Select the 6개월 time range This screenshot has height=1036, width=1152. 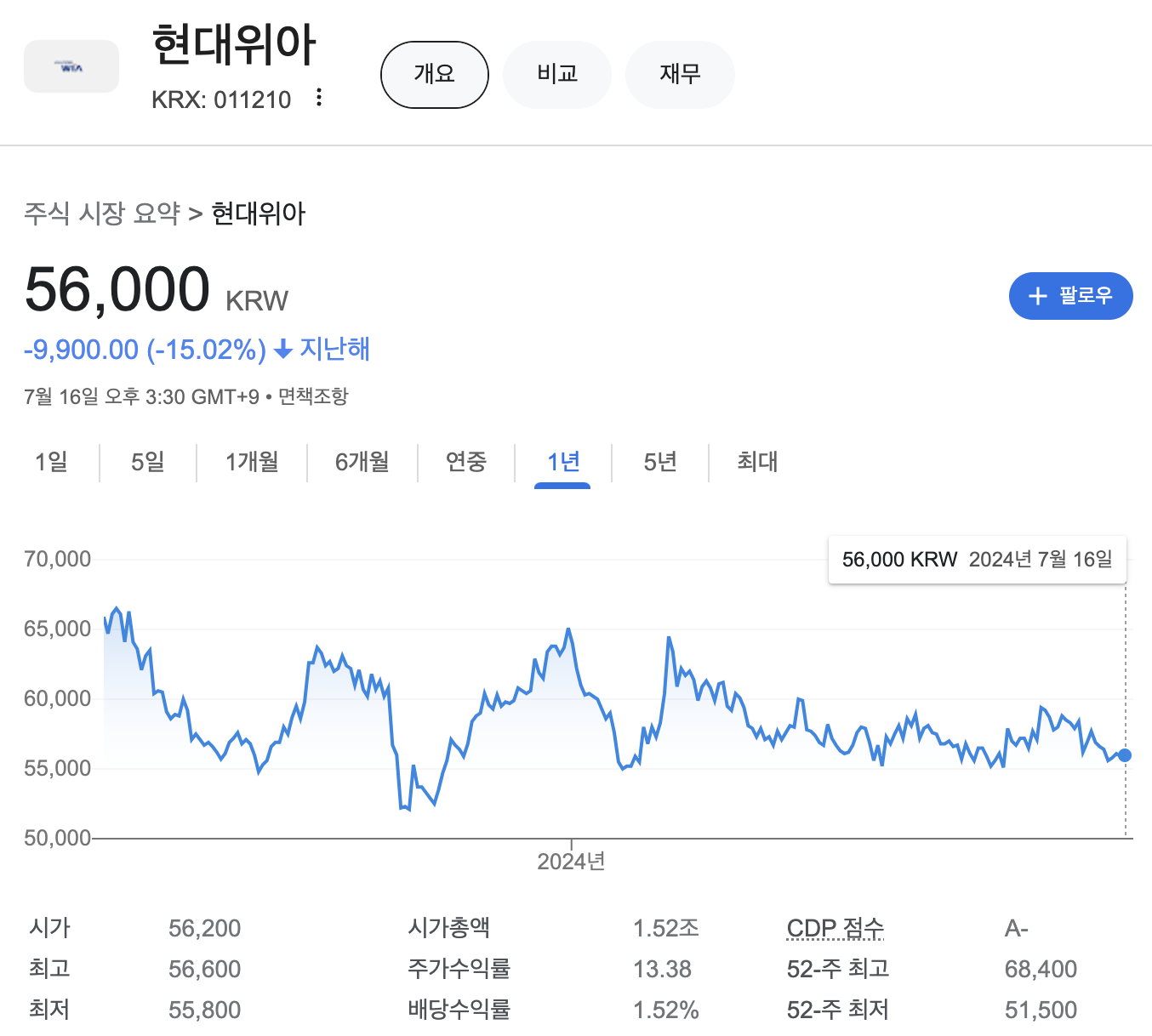coord(362,462)
